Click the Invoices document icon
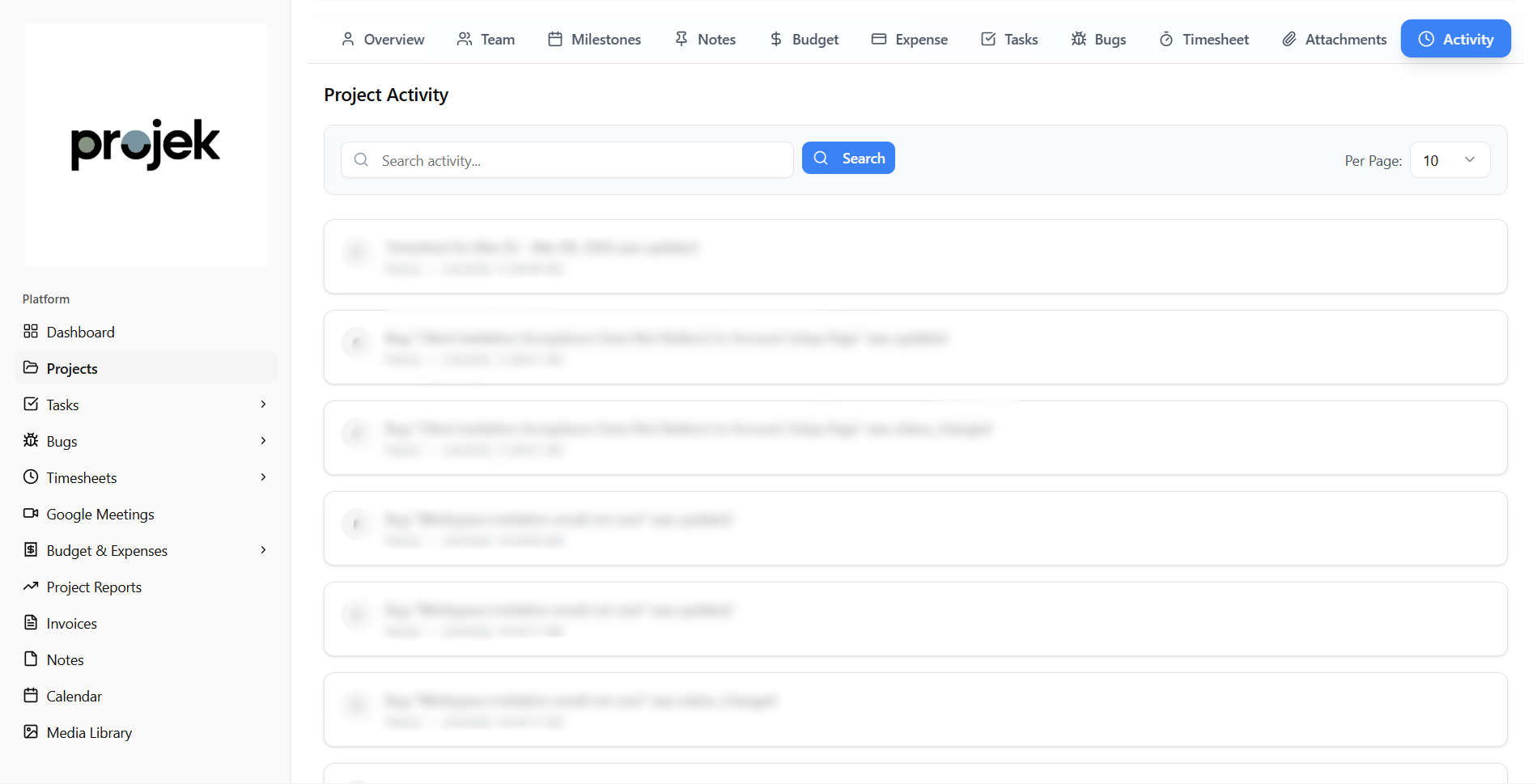Image resolution: width=1537 pixels, height=784 pixels. [x=31, y=622]
